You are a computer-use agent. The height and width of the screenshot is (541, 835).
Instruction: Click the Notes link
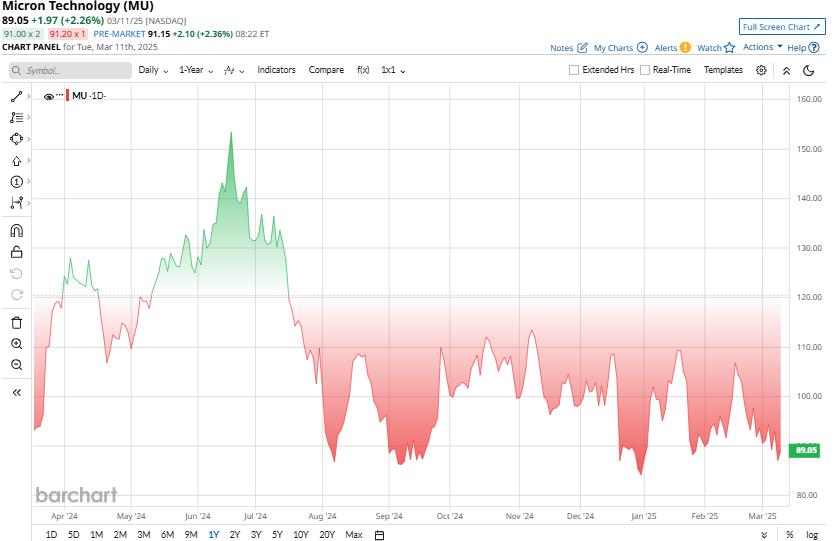click(561, 48)
